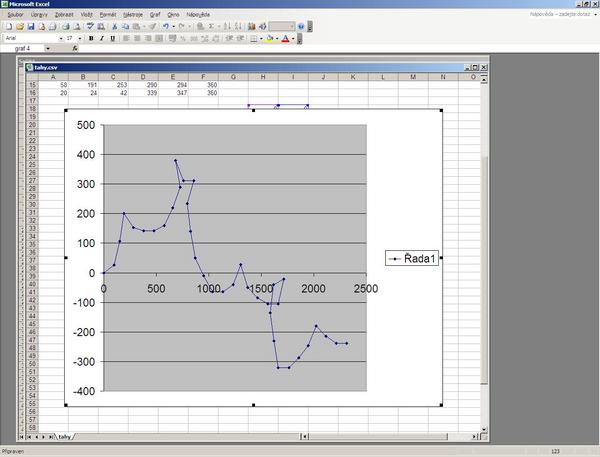Click the Open file folder icon

tap(20, 26)
